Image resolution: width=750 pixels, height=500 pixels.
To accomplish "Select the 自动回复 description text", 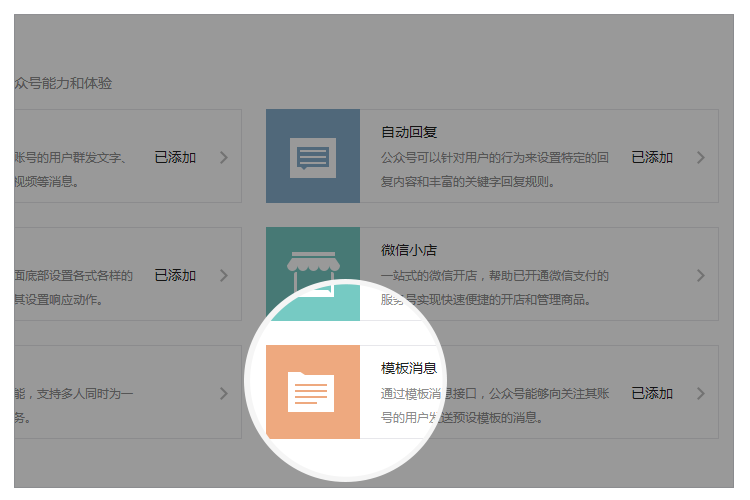I will [495, 169].
